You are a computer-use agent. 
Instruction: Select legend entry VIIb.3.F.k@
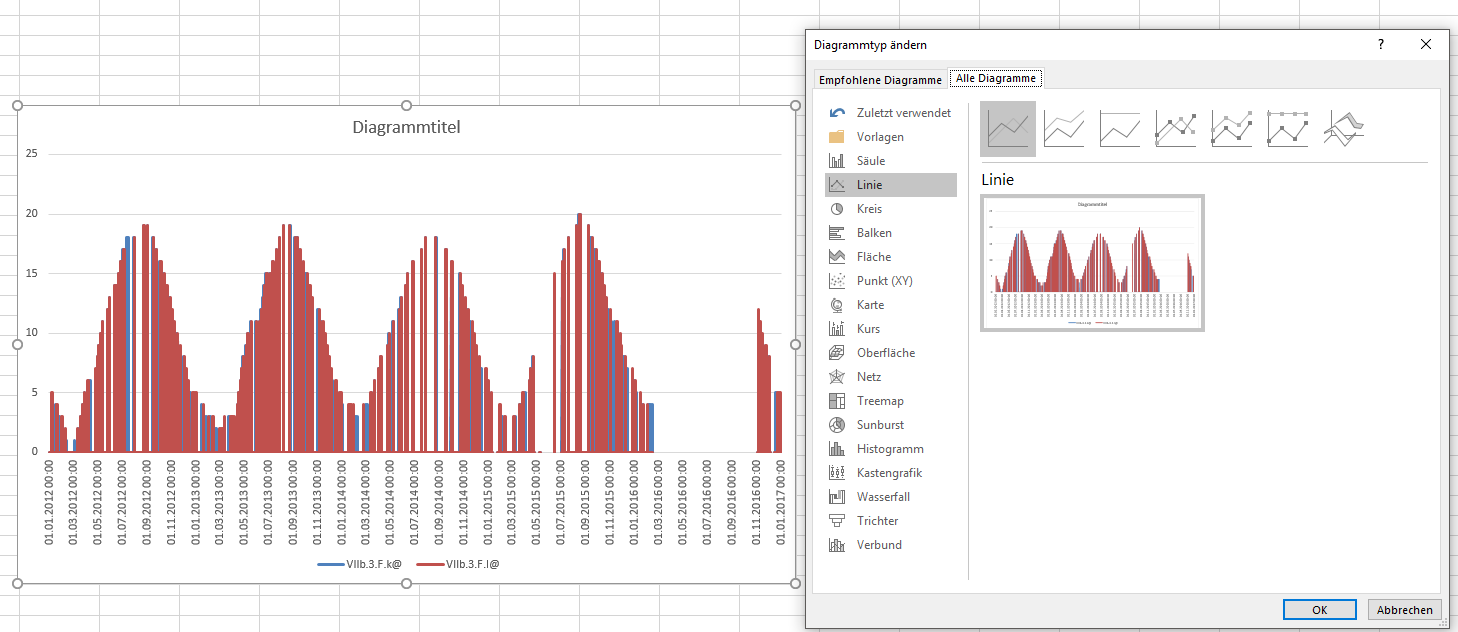pos(359,565)
